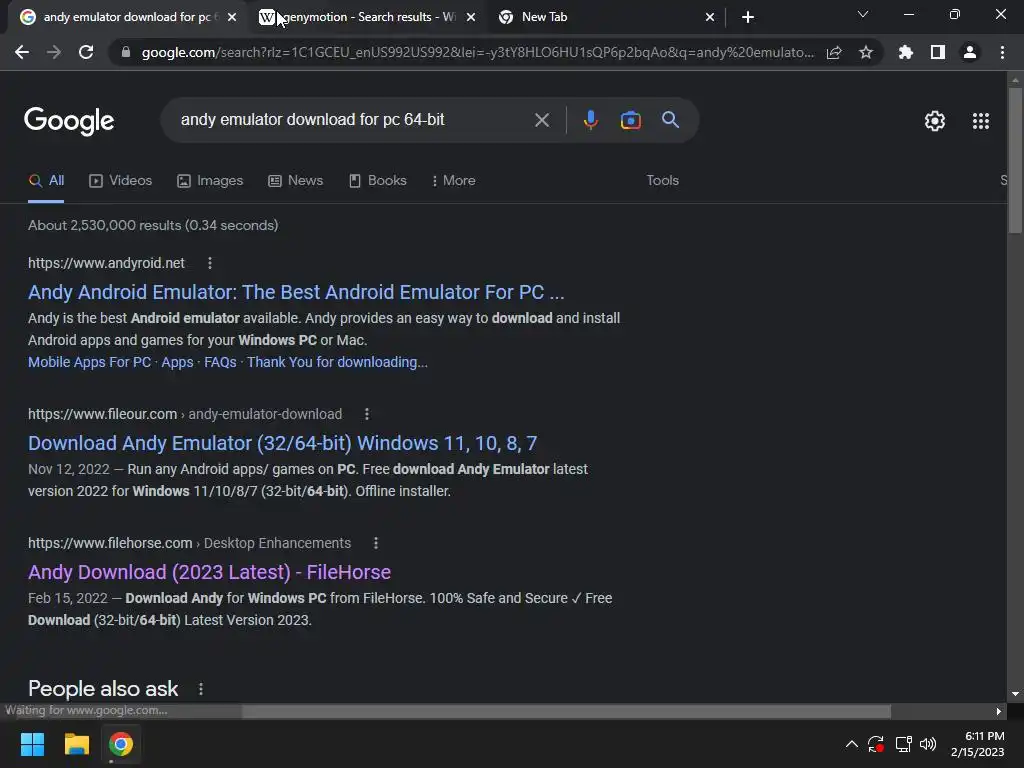Close the New Tab tab
This screenshot has width=1024, height=768.
[710, 17]
